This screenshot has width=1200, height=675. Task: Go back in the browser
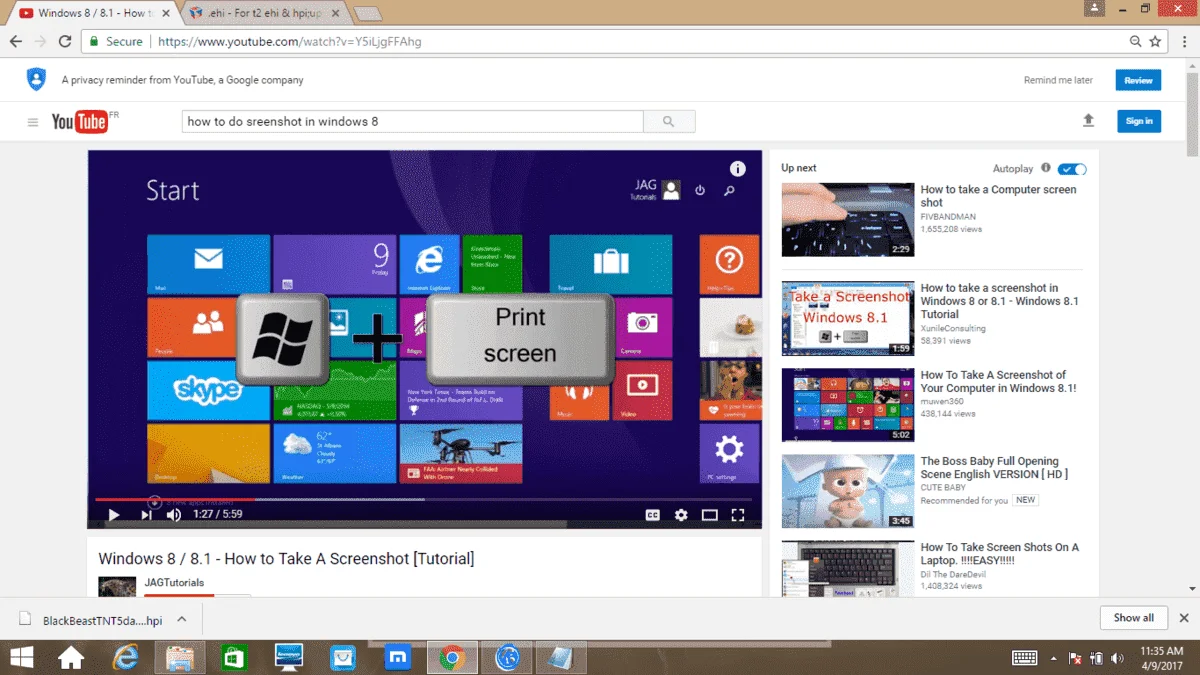[15, 42]
